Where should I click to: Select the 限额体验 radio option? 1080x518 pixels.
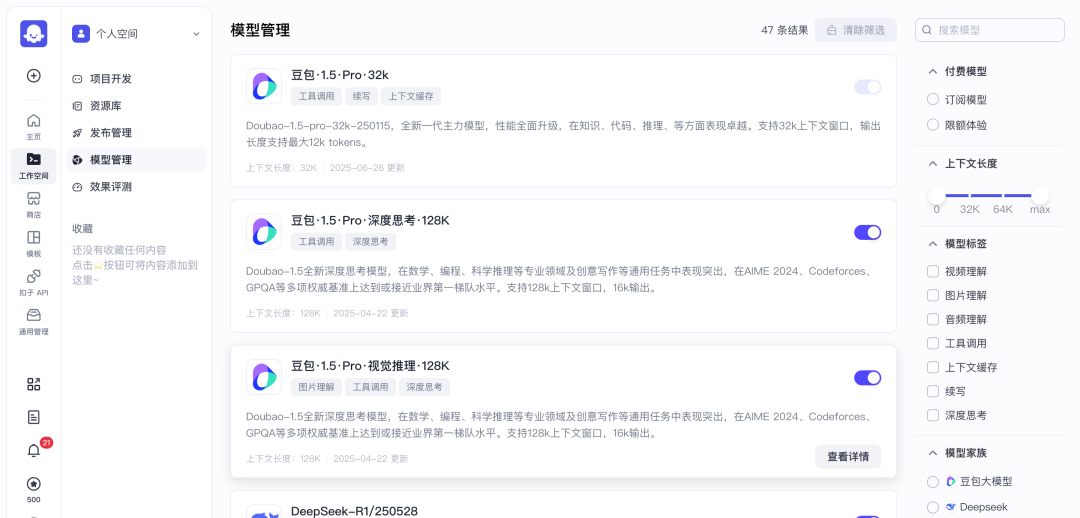coord(933,125)
